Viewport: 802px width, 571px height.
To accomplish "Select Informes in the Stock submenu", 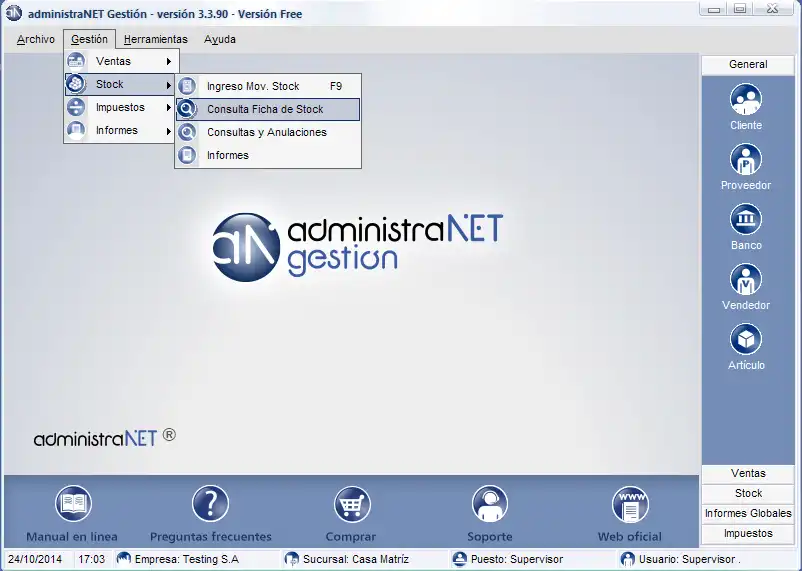I will (x=268, y=155).
